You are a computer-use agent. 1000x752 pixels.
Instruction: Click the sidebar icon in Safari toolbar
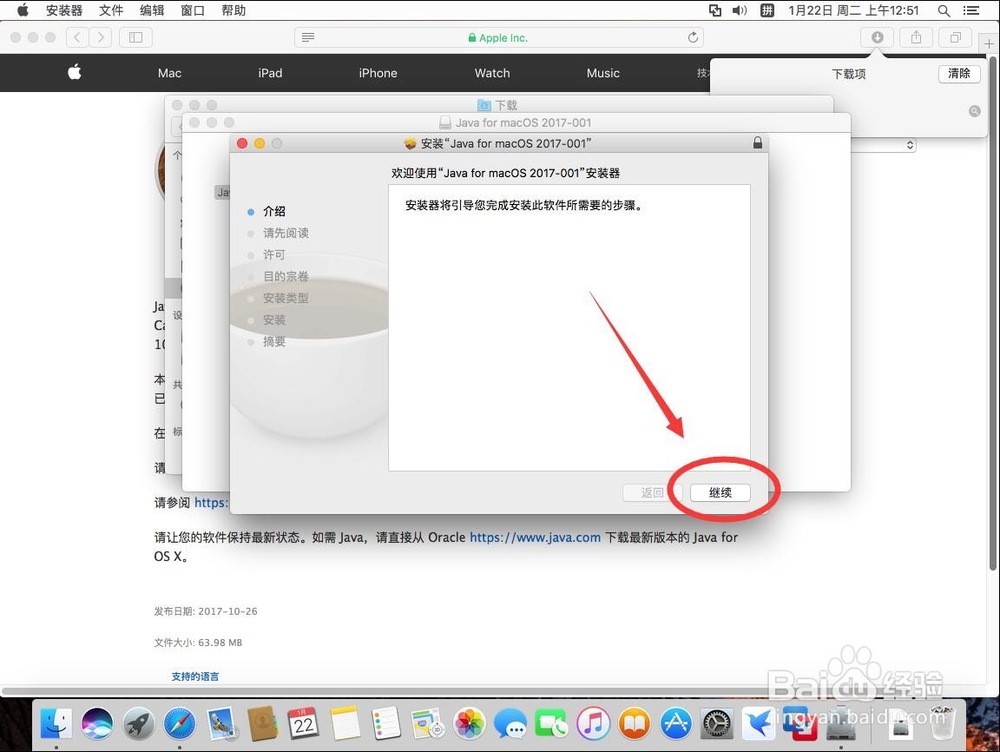[135, 37]
